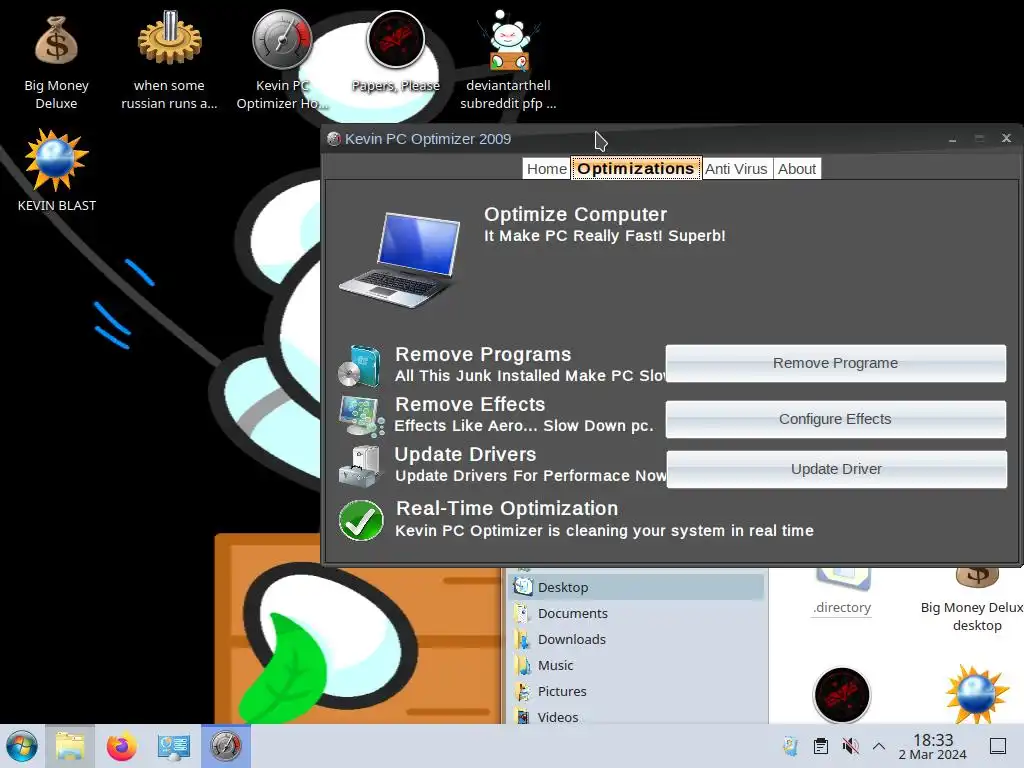Open the clipboard tray icon
The width and height of the screenshot is (1024, 768).
821,746
